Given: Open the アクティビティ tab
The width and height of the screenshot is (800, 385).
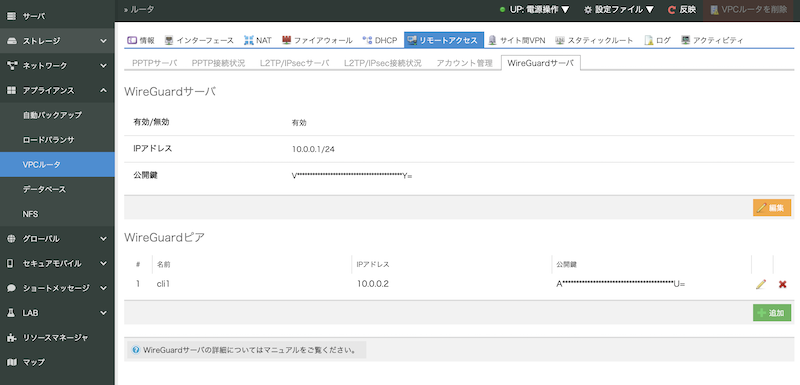Looking at the screenshot, I should coord(712,40).
